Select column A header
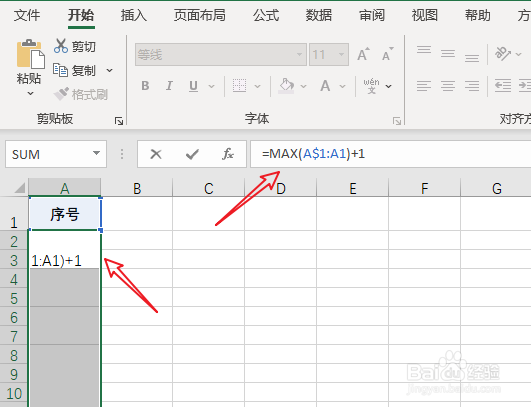This screenshot has height=407, width=531. point(65,188)
